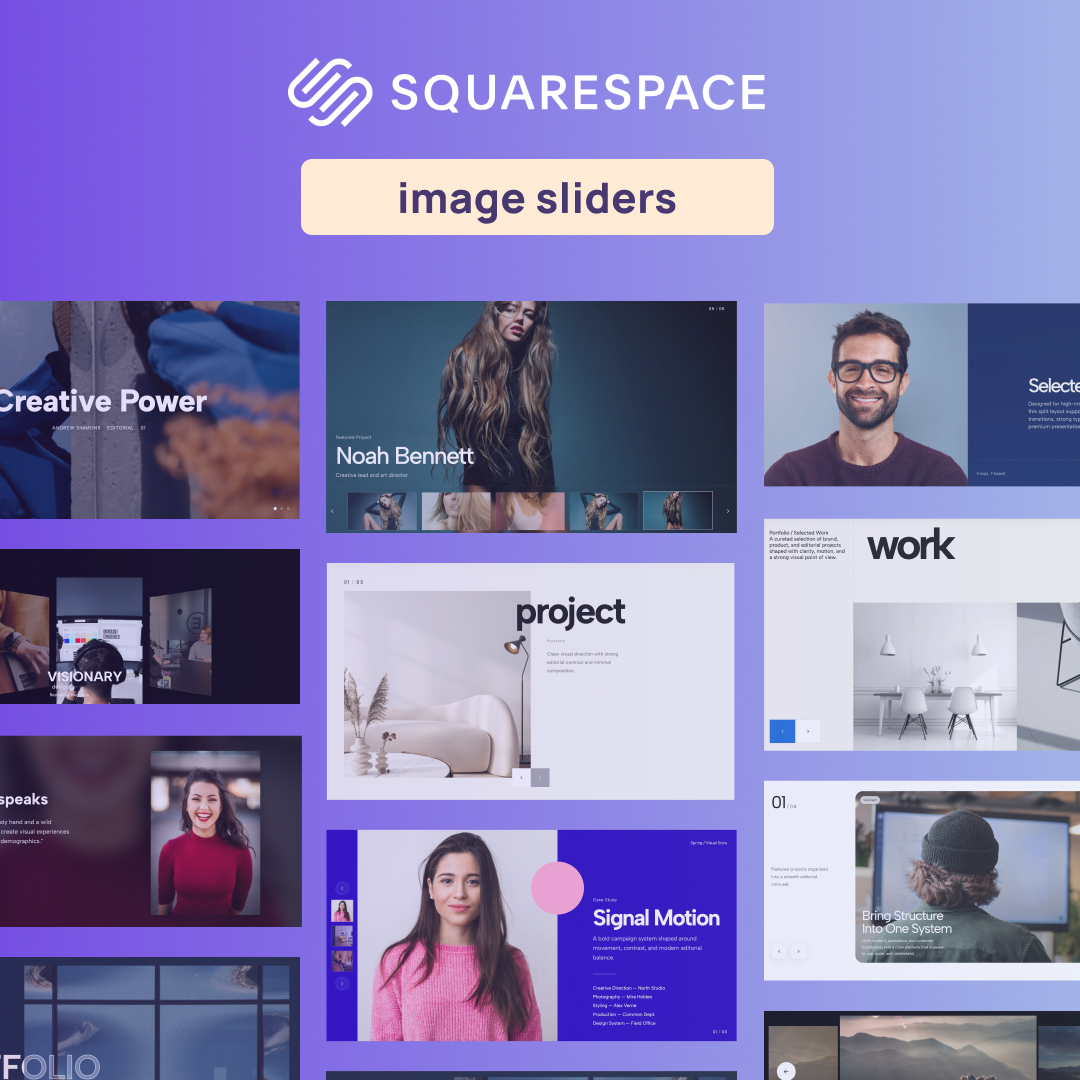Image resolution: width=1080 pixels, height=1080 pixels.
Task: Click next arrow on 'Bring Structure' carousel
Action: [798, 952]
